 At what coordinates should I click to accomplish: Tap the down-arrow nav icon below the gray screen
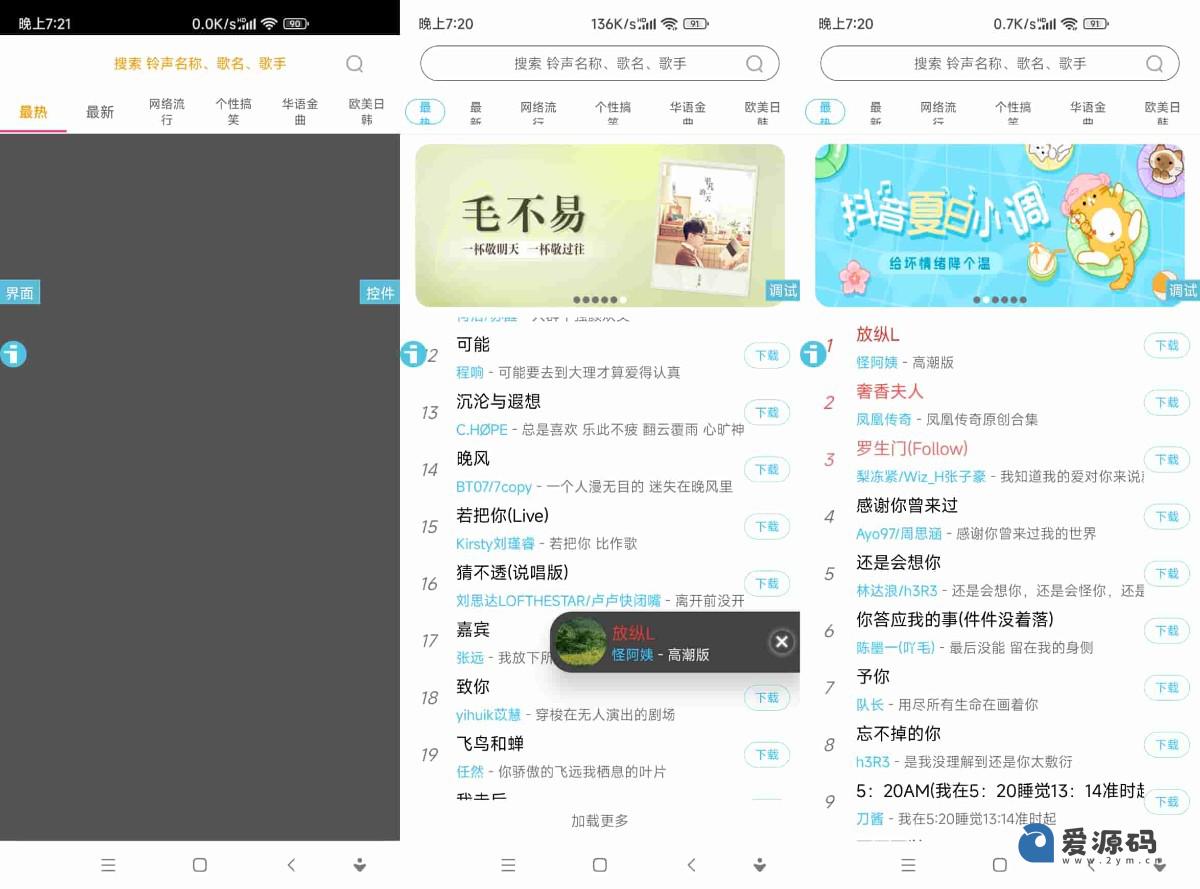coord(359,865)
